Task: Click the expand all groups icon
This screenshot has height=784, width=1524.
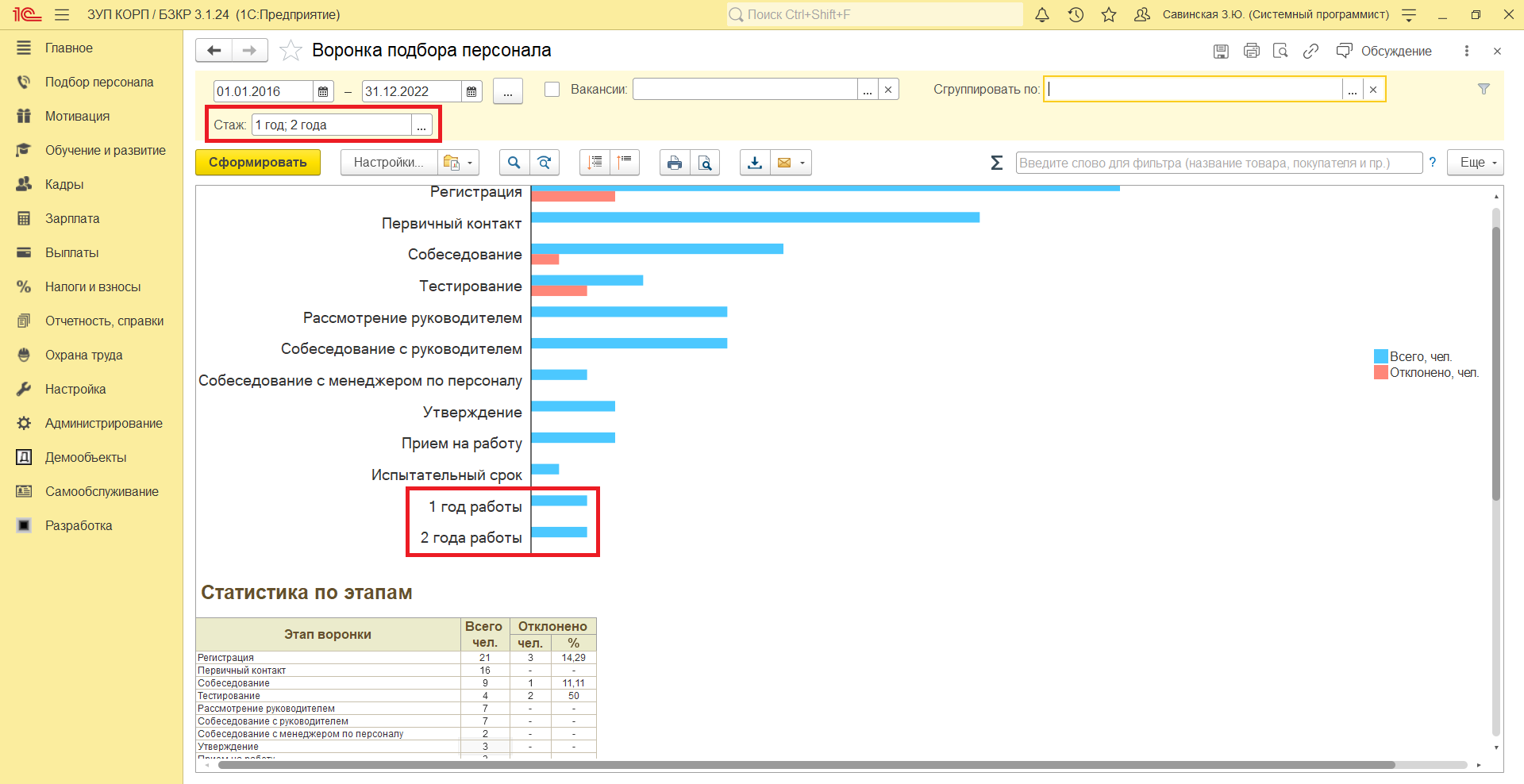Action: [x=595, y=163]
